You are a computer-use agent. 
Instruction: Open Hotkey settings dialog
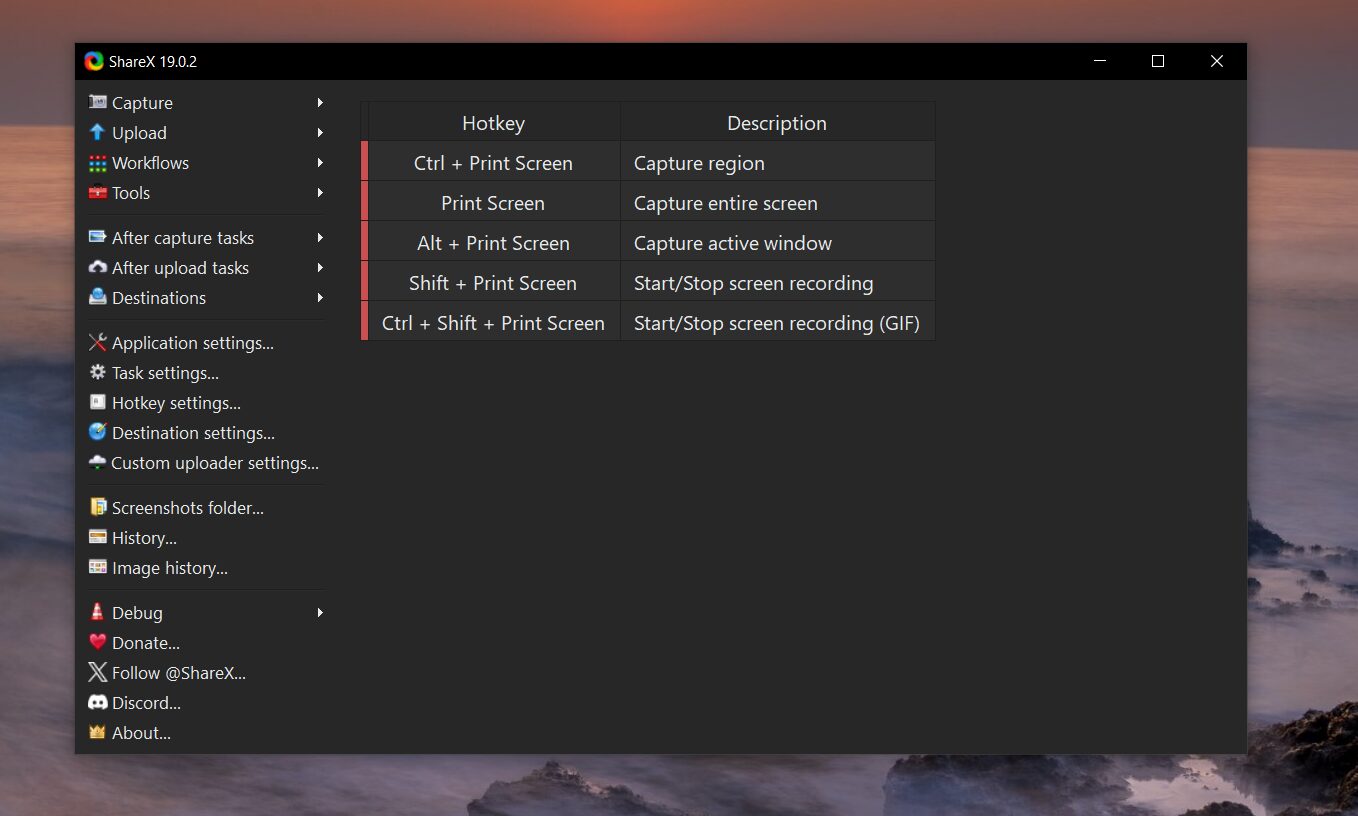[176, 403]
